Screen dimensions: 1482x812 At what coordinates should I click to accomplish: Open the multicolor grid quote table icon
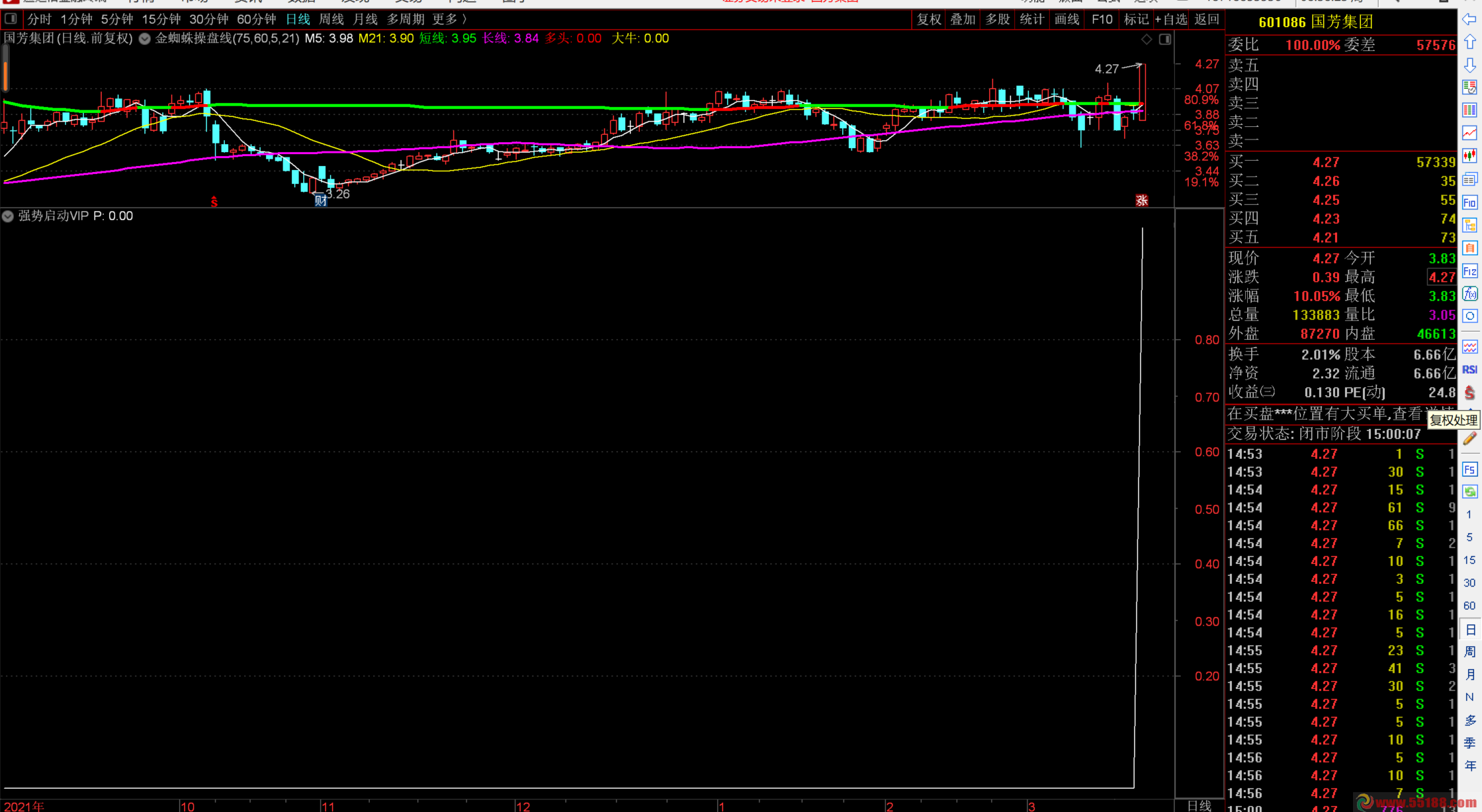pos(1469,110)
